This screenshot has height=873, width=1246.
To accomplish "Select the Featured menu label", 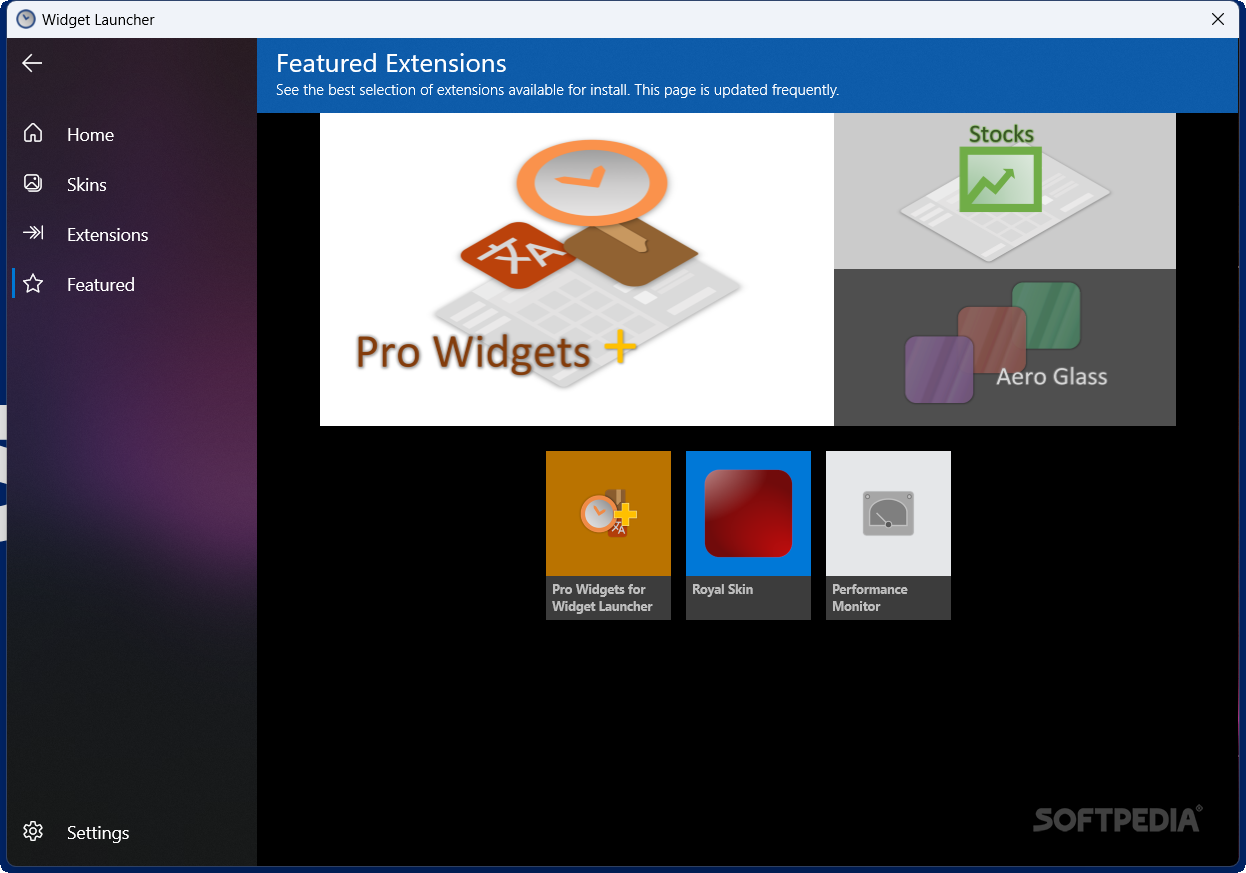I will point(100,285).
